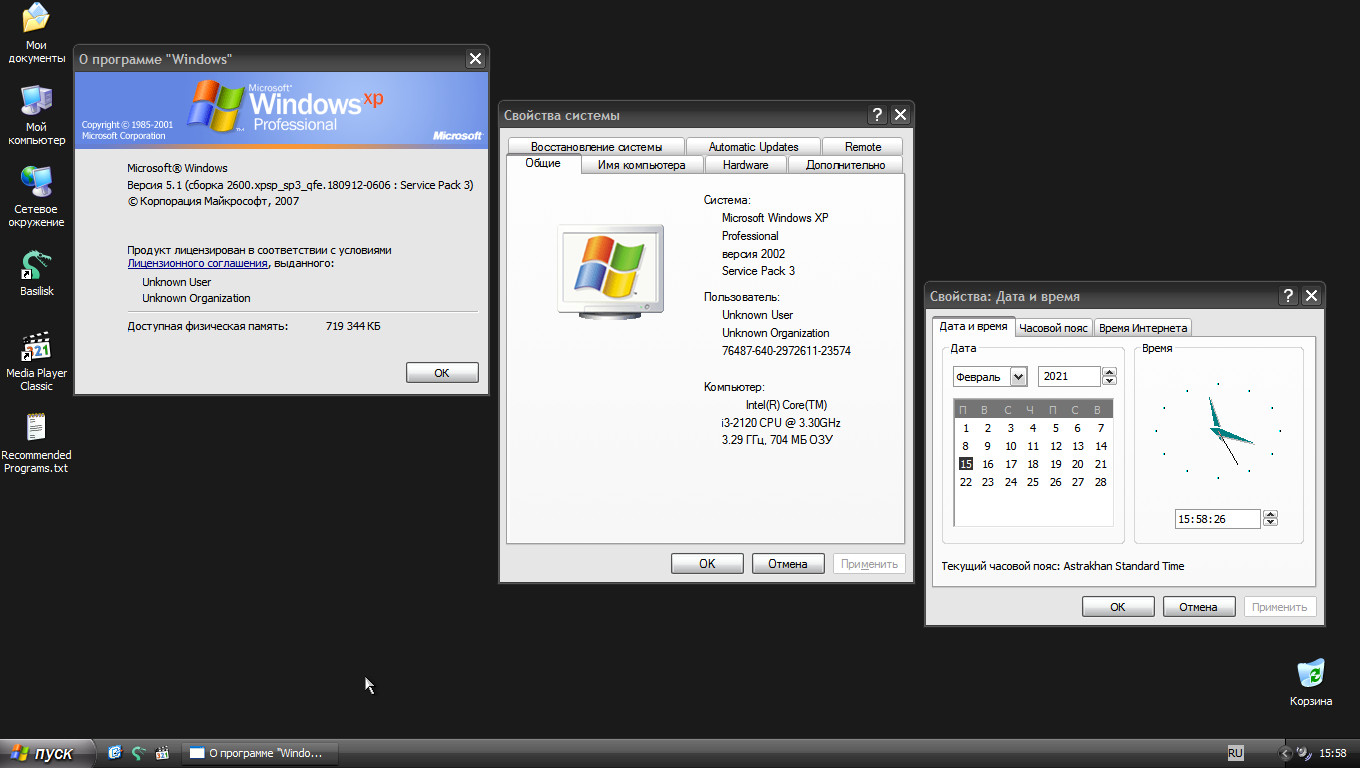This screenshot has height=768, width=1360.
Task: Decrease the year with the down spinner
Action: 1109,381
